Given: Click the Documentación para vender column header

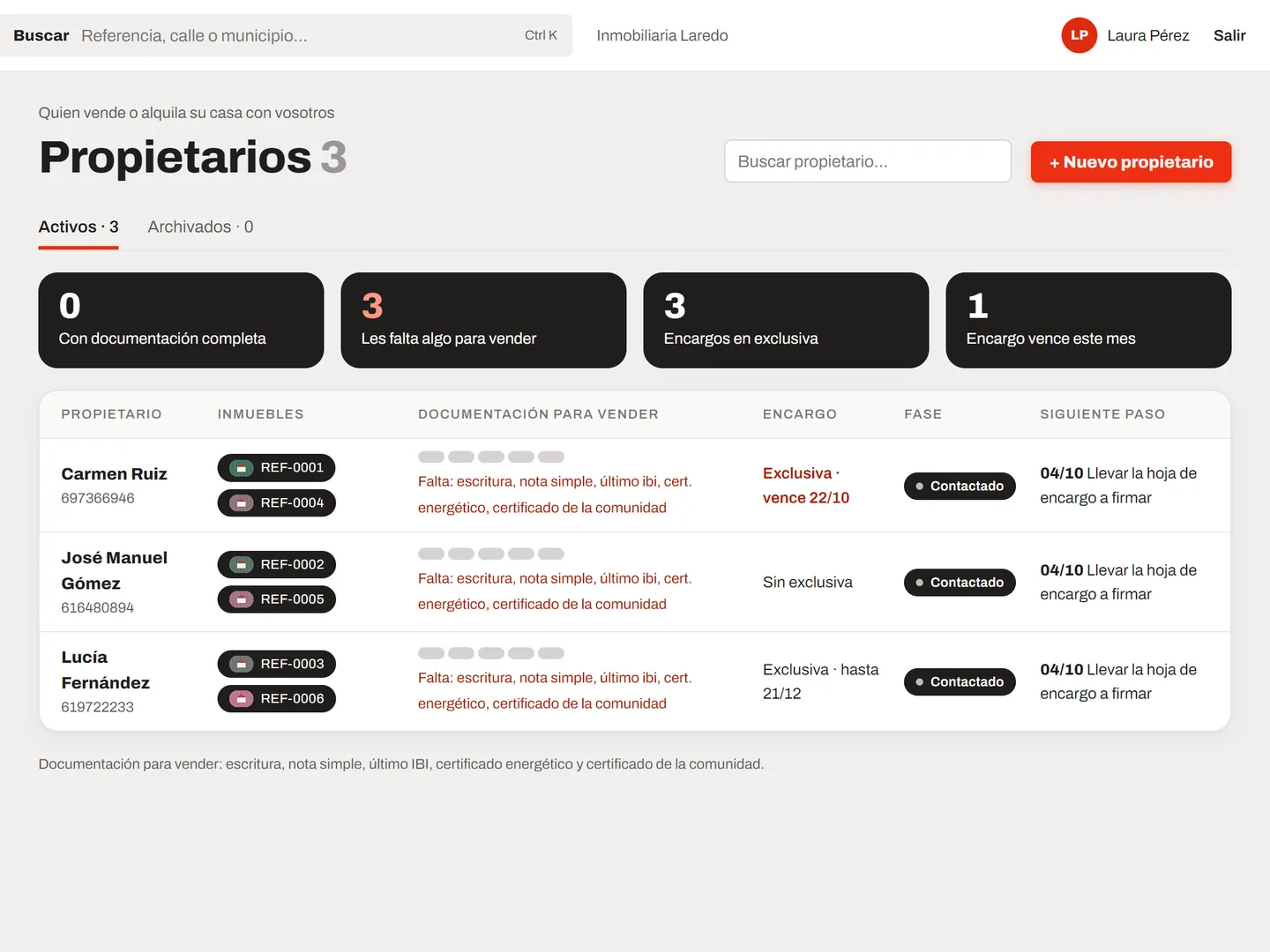Looking at the screenshot, I should point(538,414).
